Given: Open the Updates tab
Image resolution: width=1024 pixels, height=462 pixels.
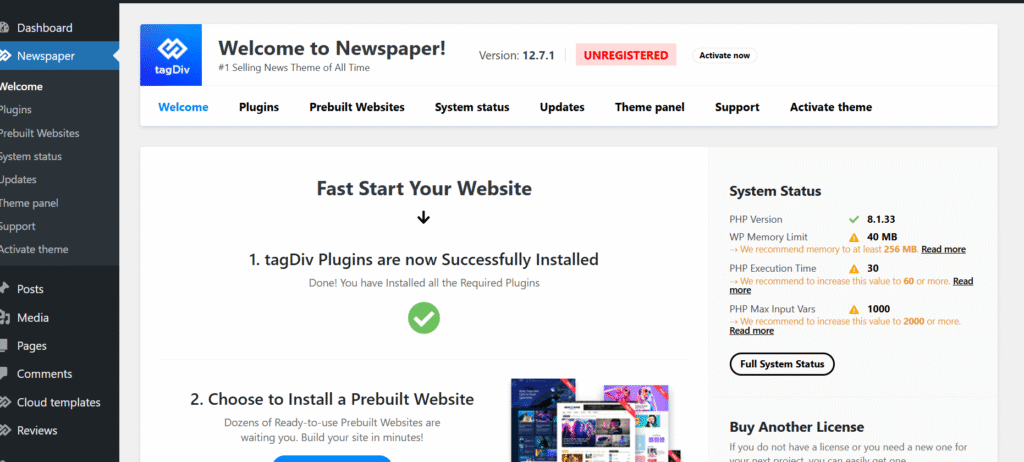Looking at the screenshot, I should 562,107.
